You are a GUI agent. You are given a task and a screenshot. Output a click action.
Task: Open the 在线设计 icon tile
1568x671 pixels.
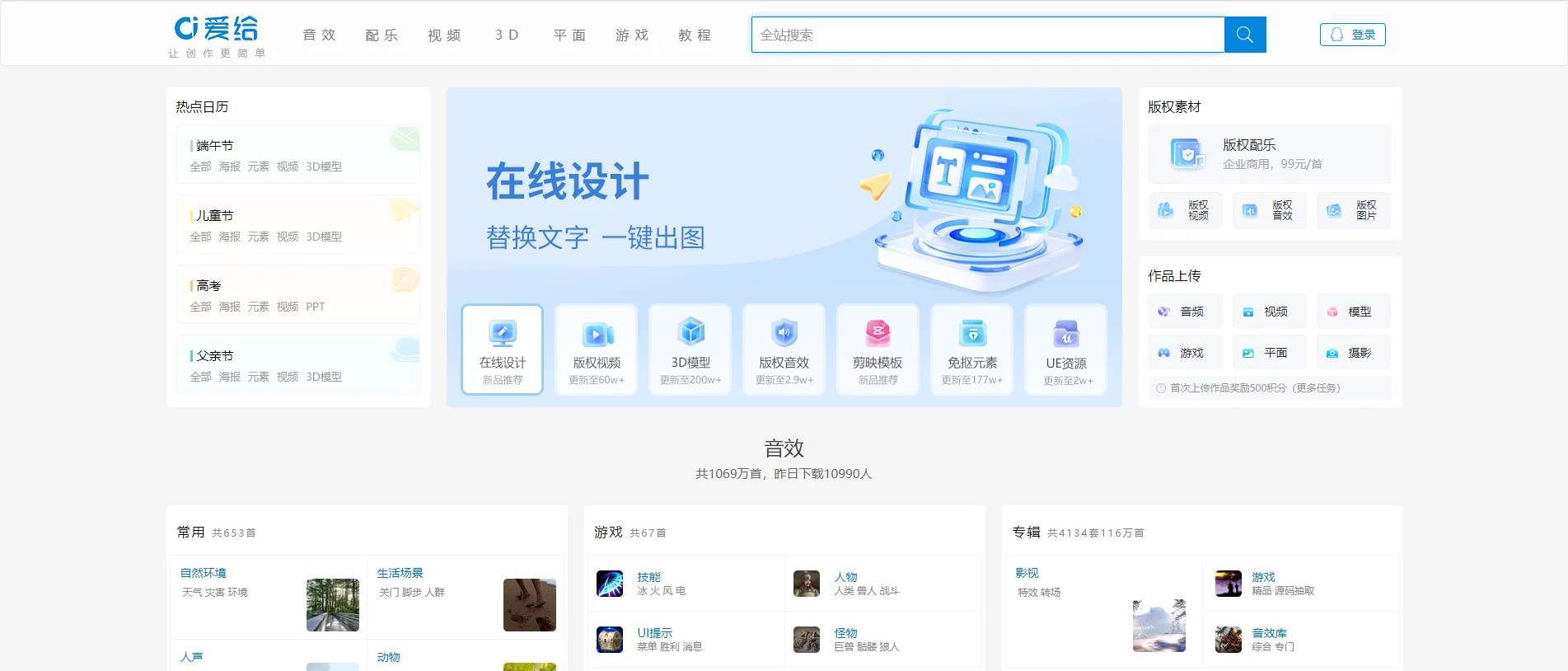503,350
